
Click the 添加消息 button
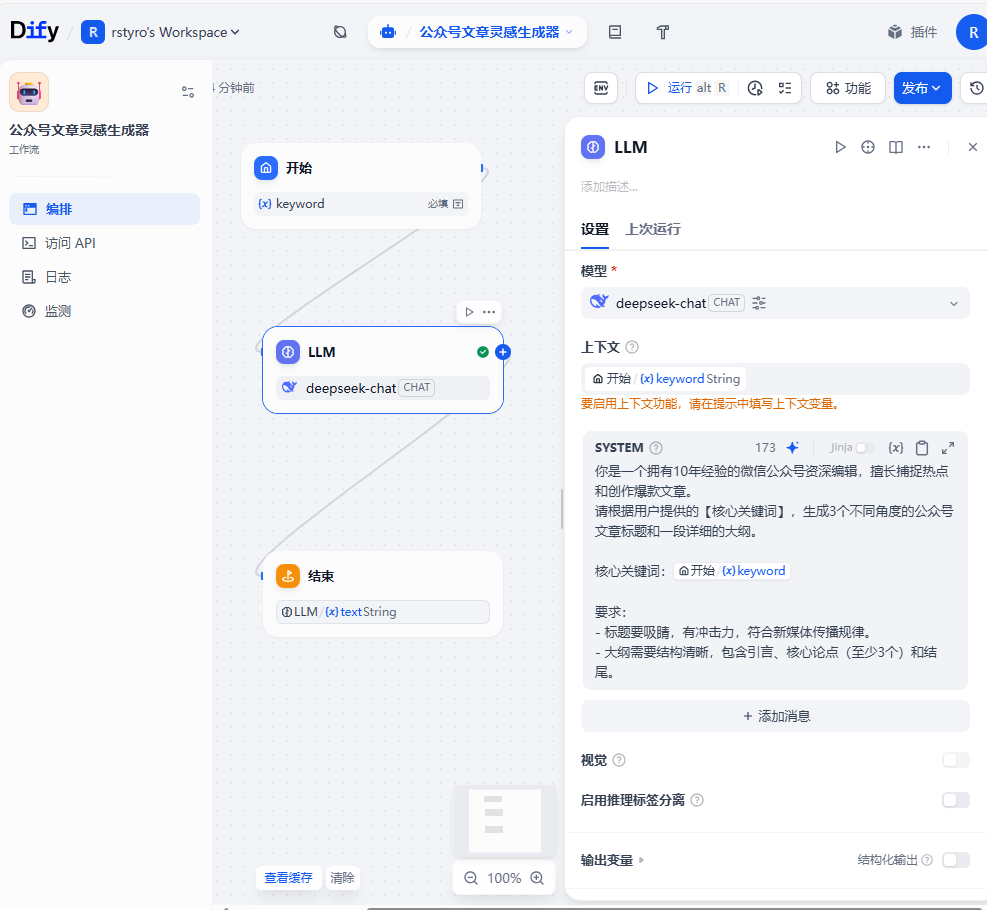pos(775,716)
